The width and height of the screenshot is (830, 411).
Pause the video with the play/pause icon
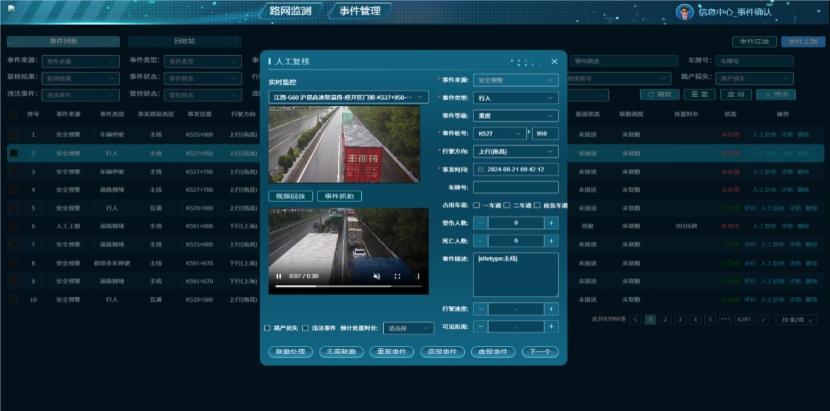click(x=278, y=276)
